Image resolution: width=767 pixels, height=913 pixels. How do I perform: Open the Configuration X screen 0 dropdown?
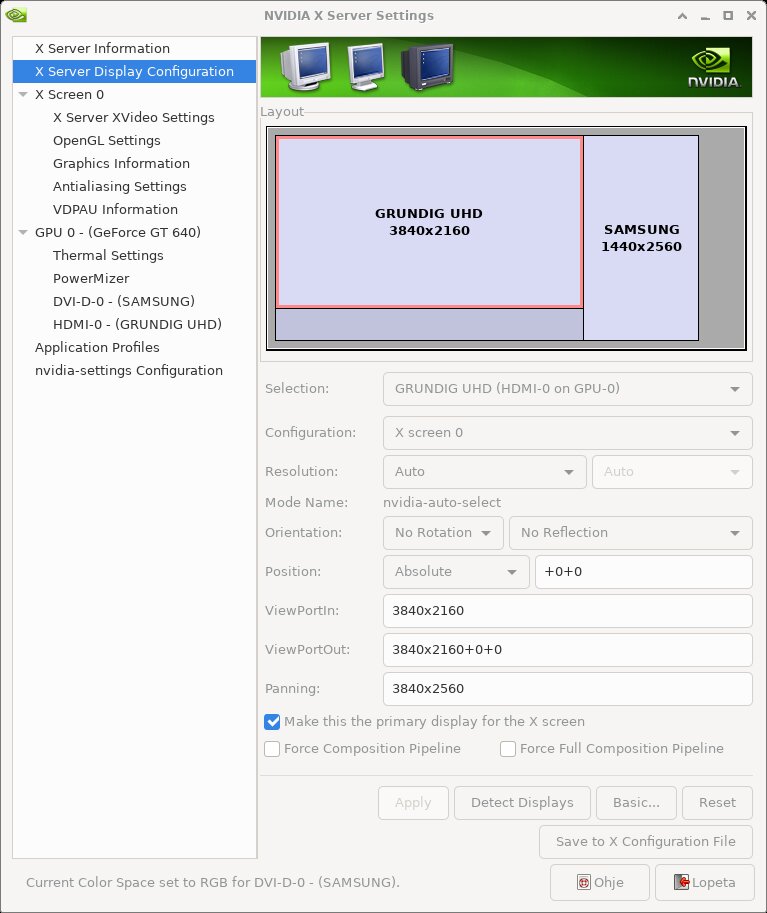567,433
